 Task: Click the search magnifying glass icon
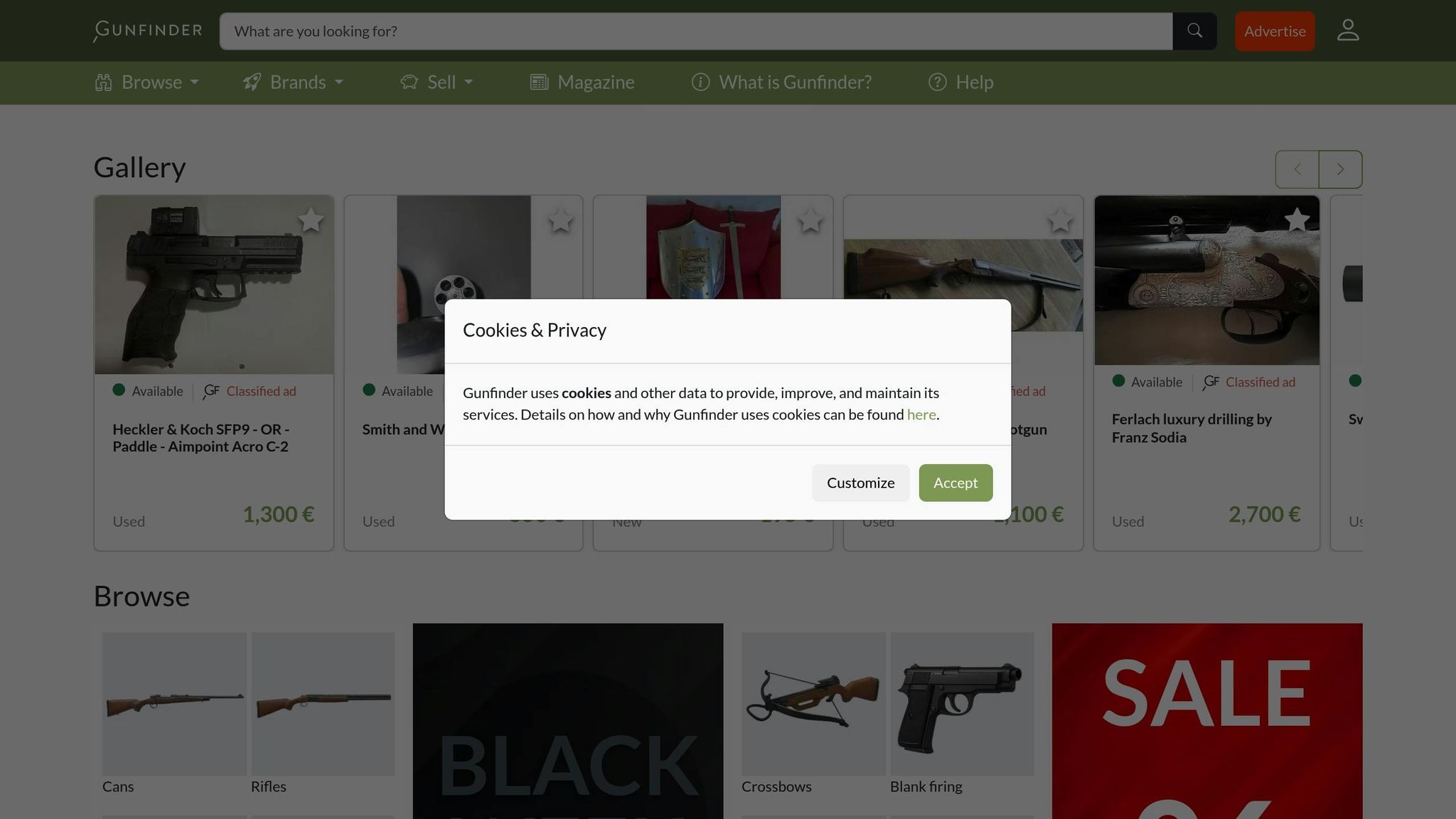[x=1194, y=31]
